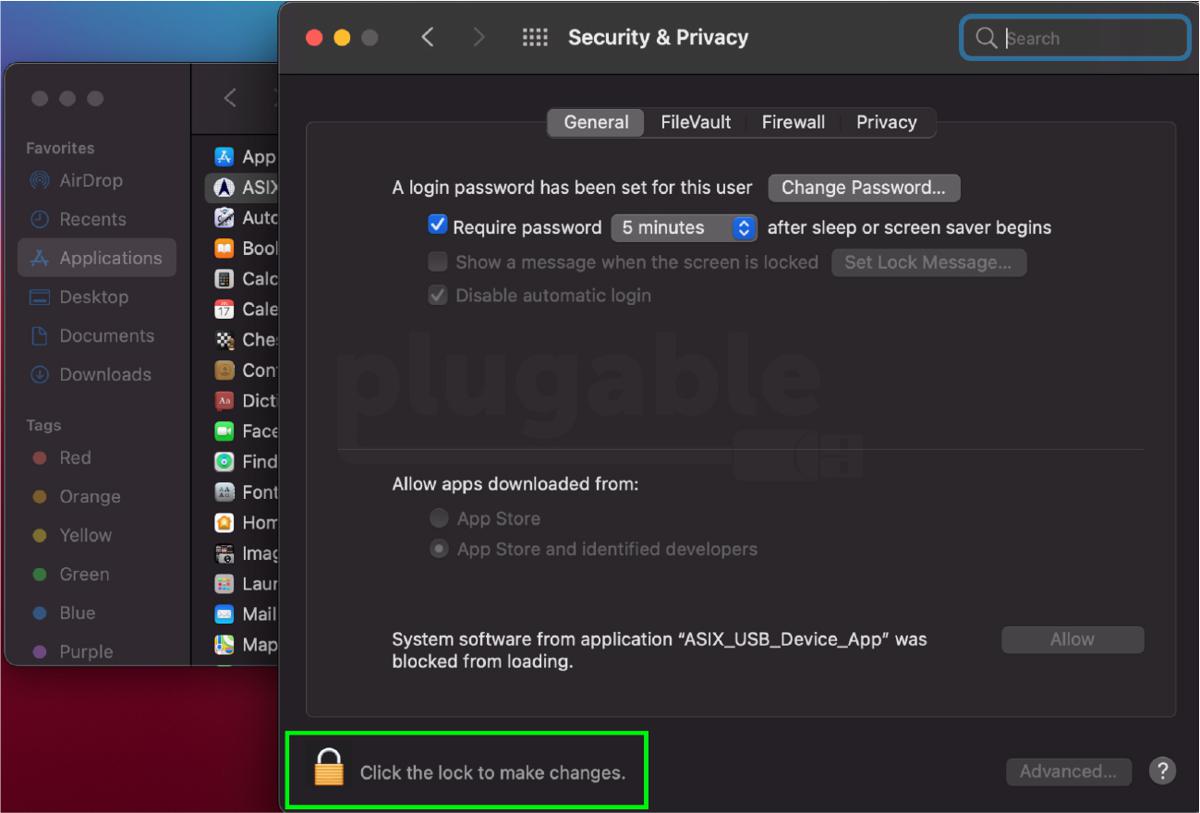1200x813 pixels.
Task: Open Downloads folder in Finder sidebar
Action: pyautogui.click(x=105, y=375)
